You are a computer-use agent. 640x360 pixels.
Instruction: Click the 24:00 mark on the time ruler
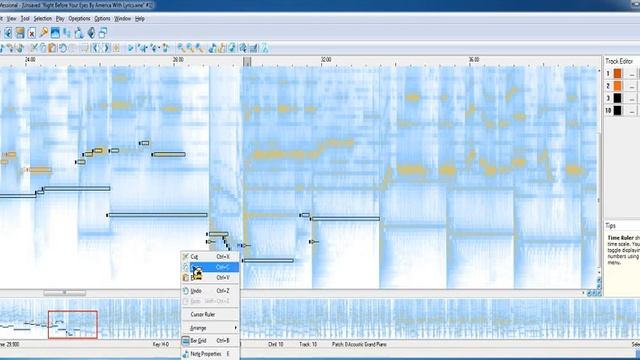(30, 60)
